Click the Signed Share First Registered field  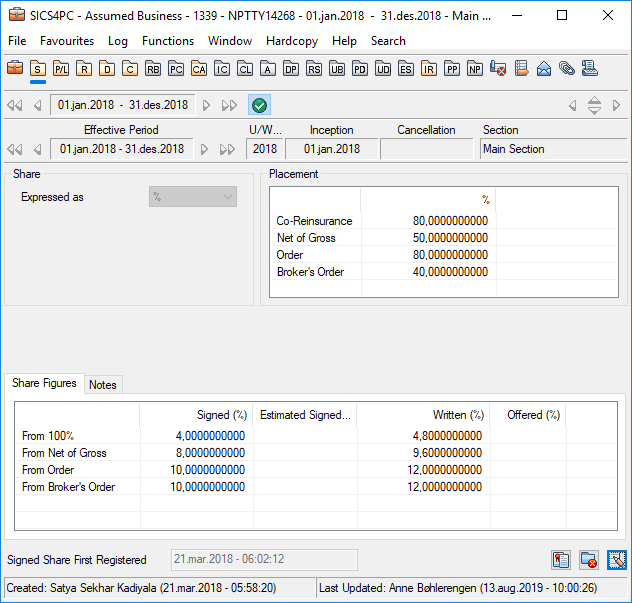tap(262, 560)
